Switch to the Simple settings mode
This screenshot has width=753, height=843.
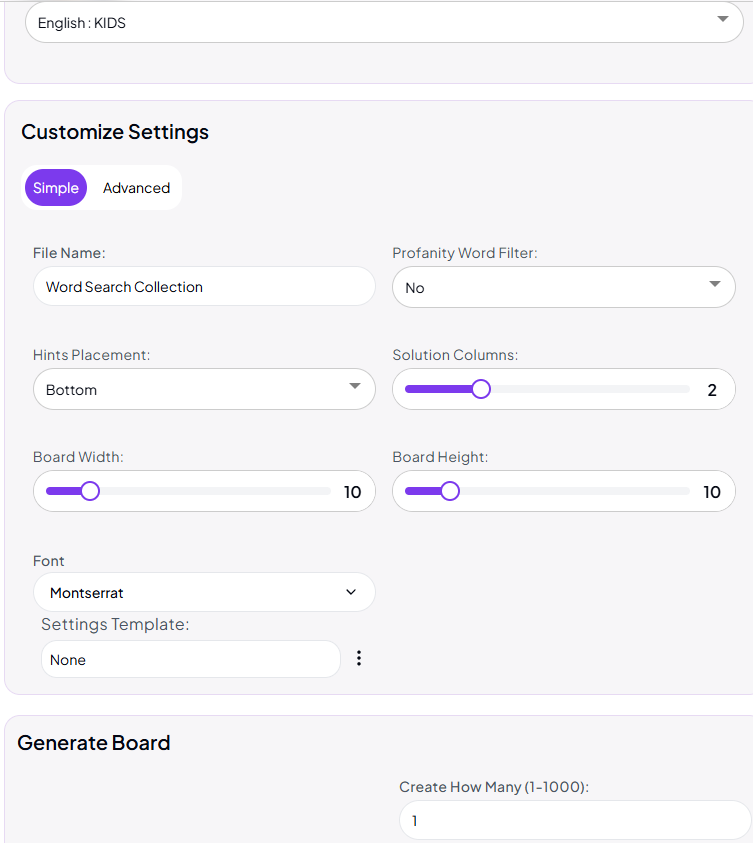(56, 188)
